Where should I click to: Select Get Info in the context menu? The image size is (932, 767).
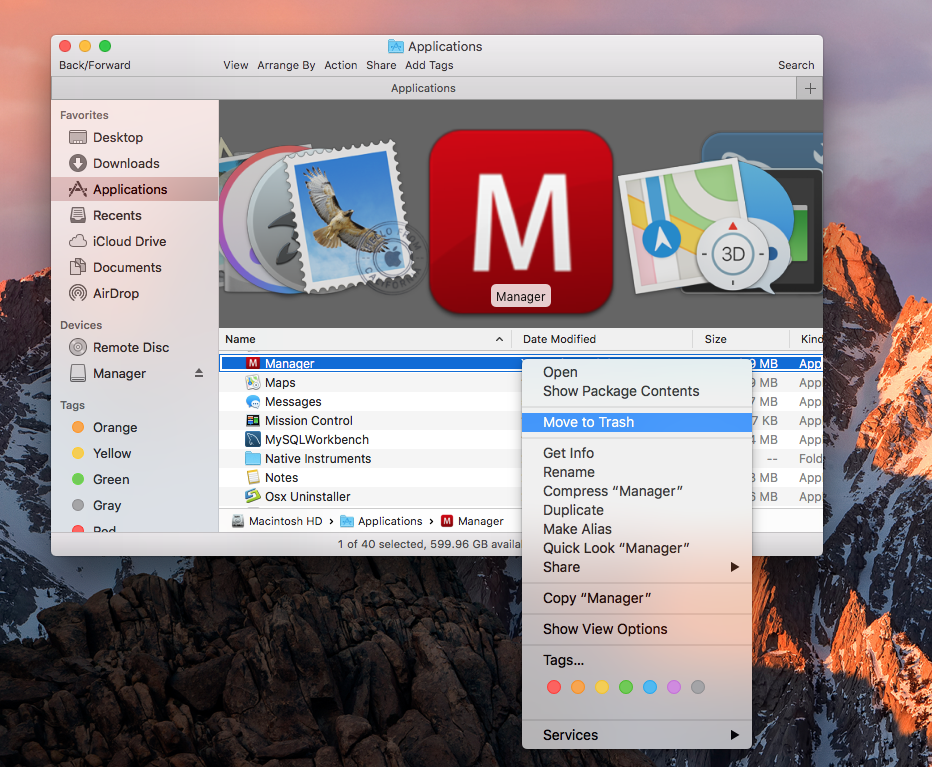[x=568, y=453]
